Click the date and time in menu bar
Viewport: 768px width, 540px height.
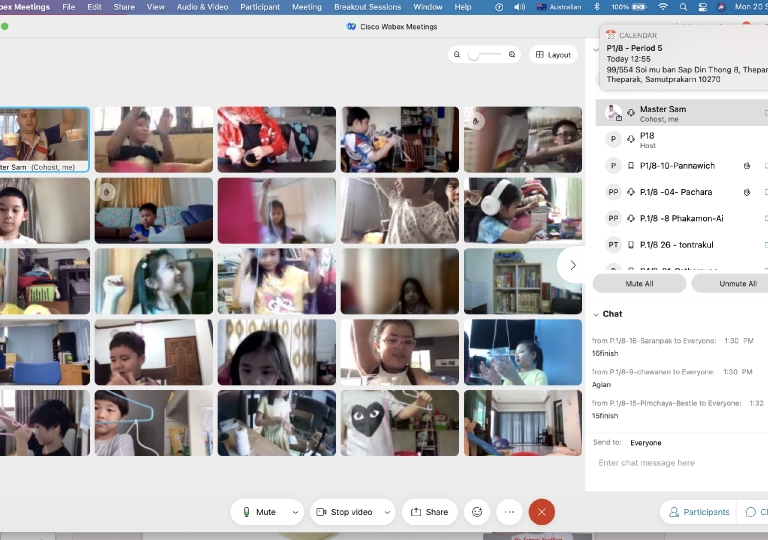[x=751, y=7]
